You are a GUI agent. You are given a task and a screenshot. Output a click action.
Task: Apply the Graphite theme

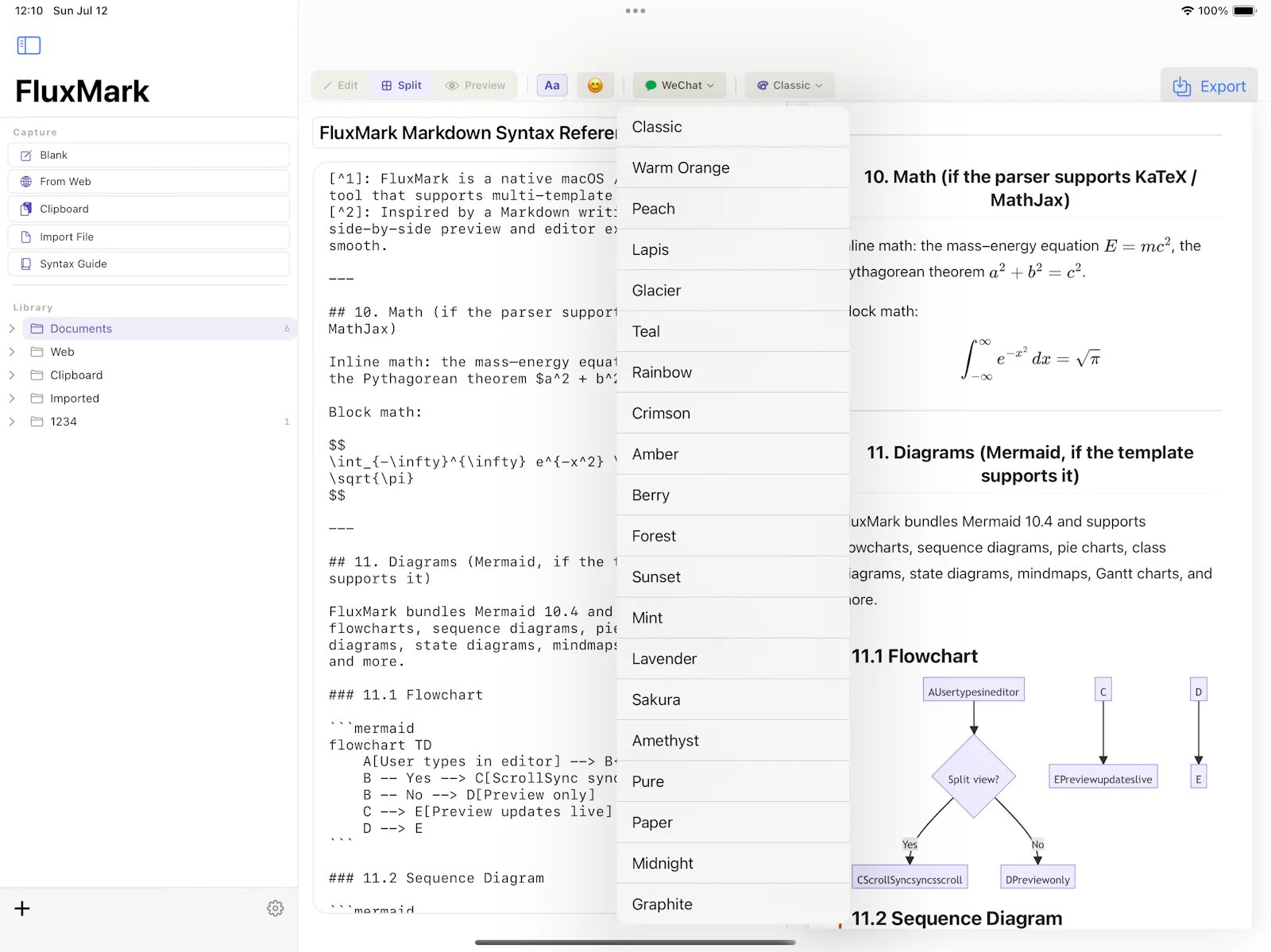[733, 904]
